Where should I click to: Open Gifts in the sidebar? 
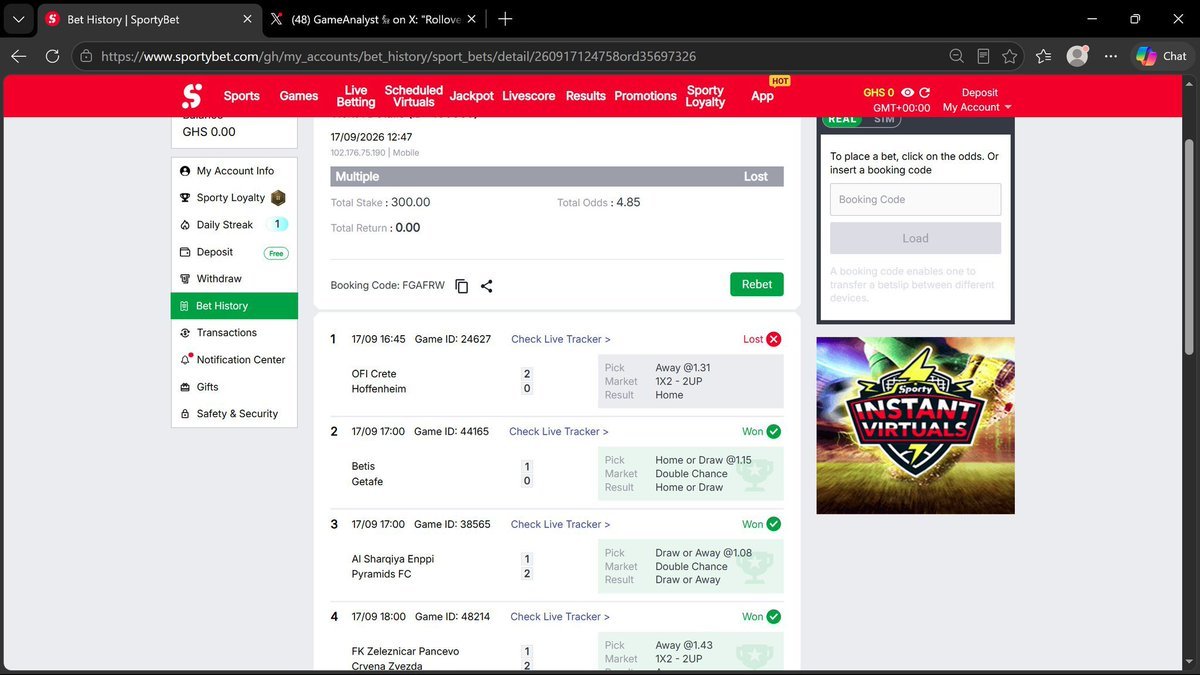234,387
